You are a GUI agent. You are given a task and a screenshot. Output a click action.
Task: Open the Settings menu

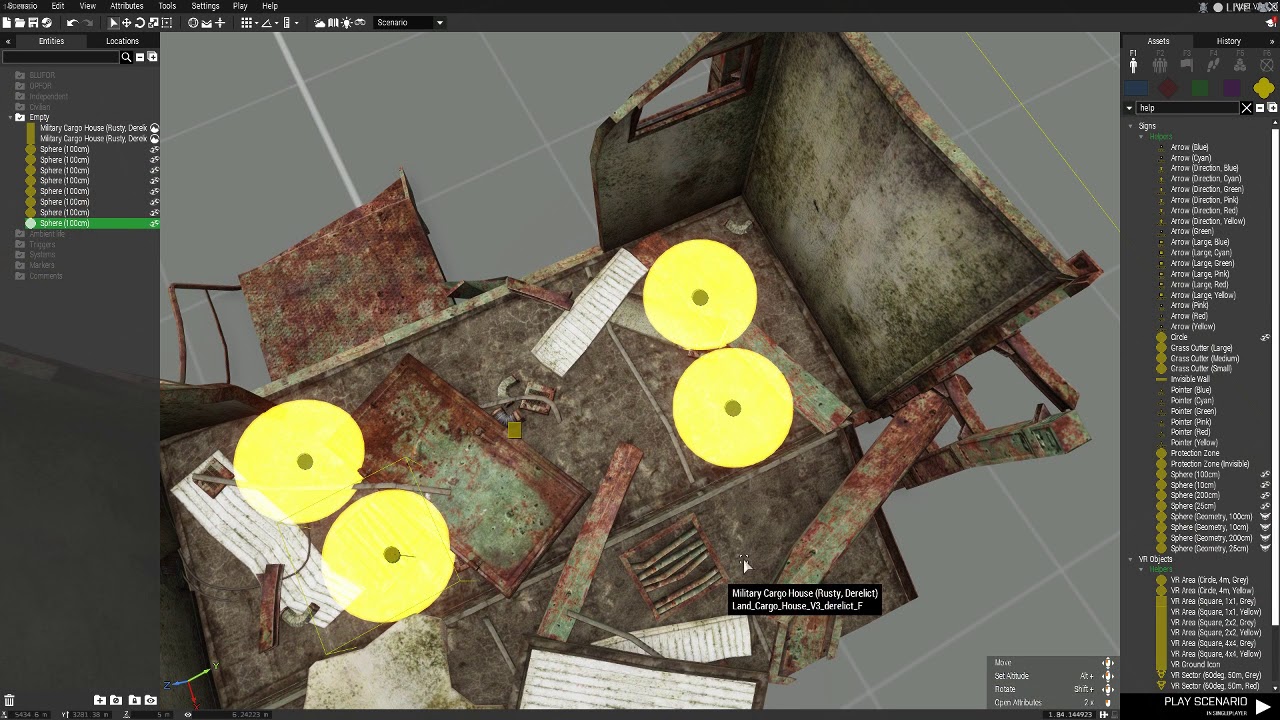tap(205, 6)
